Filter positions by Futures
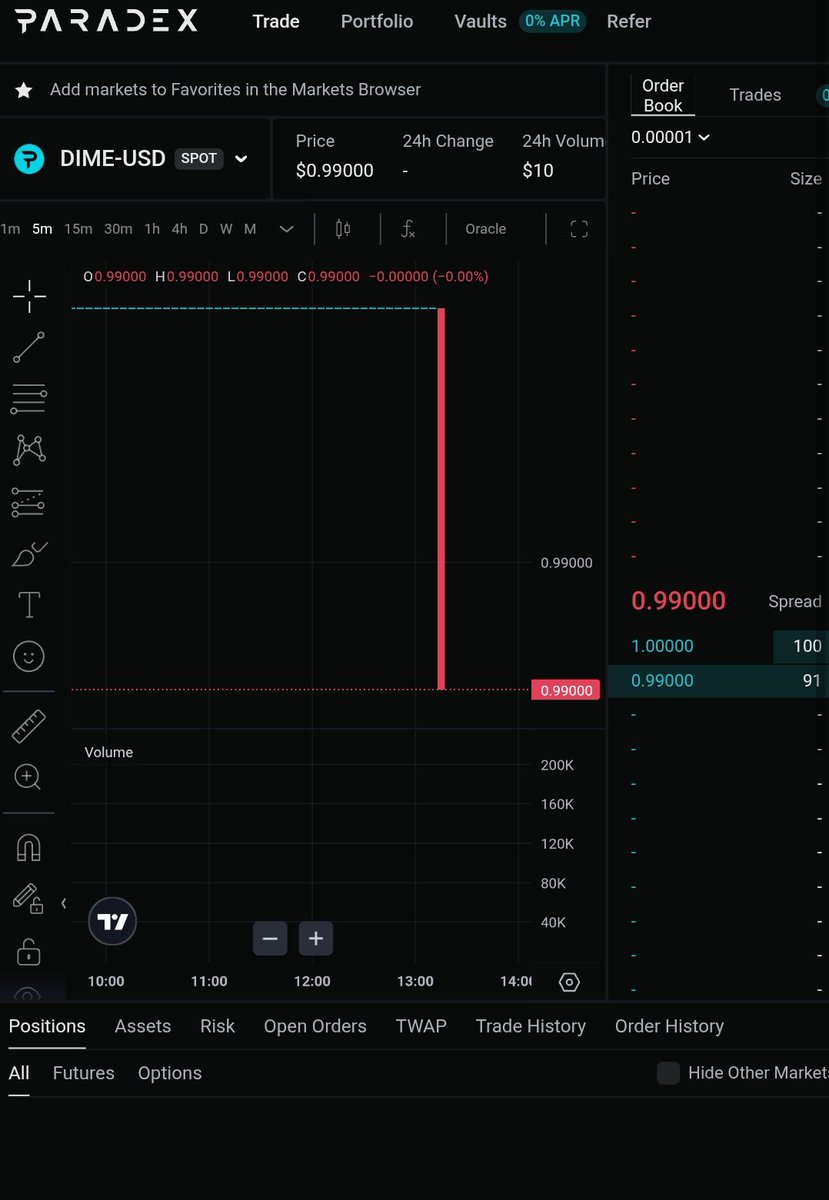The image size is (829, 1200). coord(83,1073)
